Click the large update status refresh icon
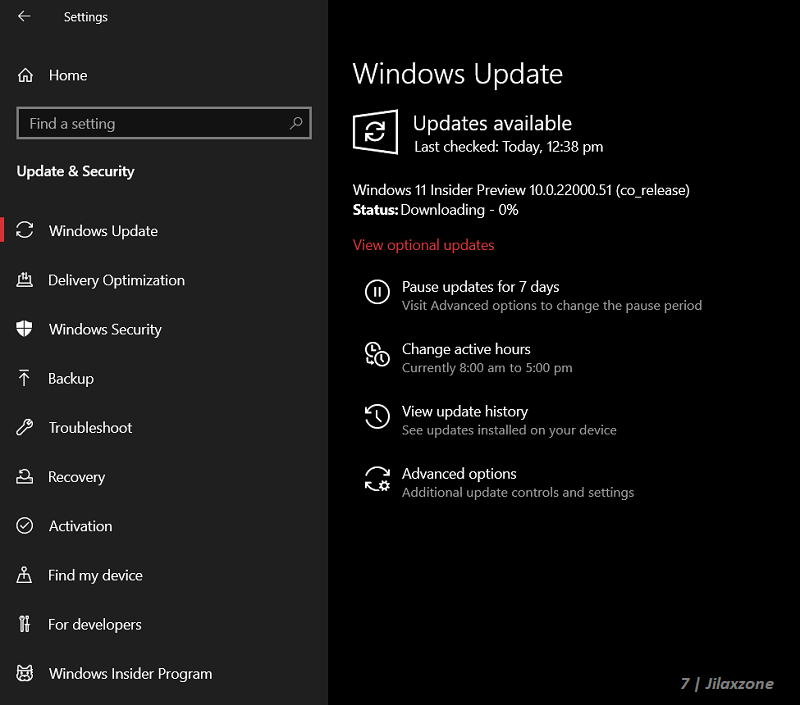The height and width of the screenshot is (705, 800). [x=376, y=132]
